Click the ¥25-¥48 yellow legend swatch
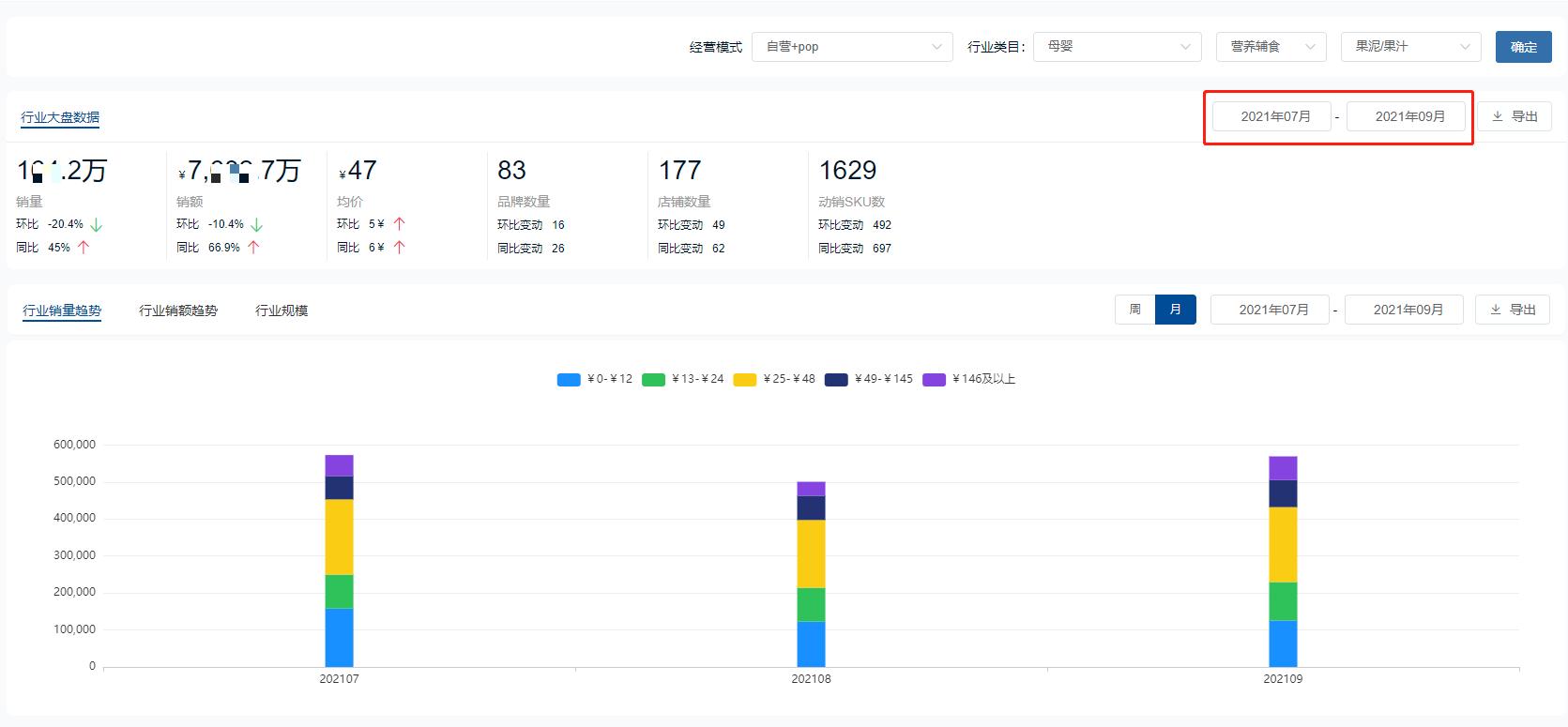 tap(745, 379)
